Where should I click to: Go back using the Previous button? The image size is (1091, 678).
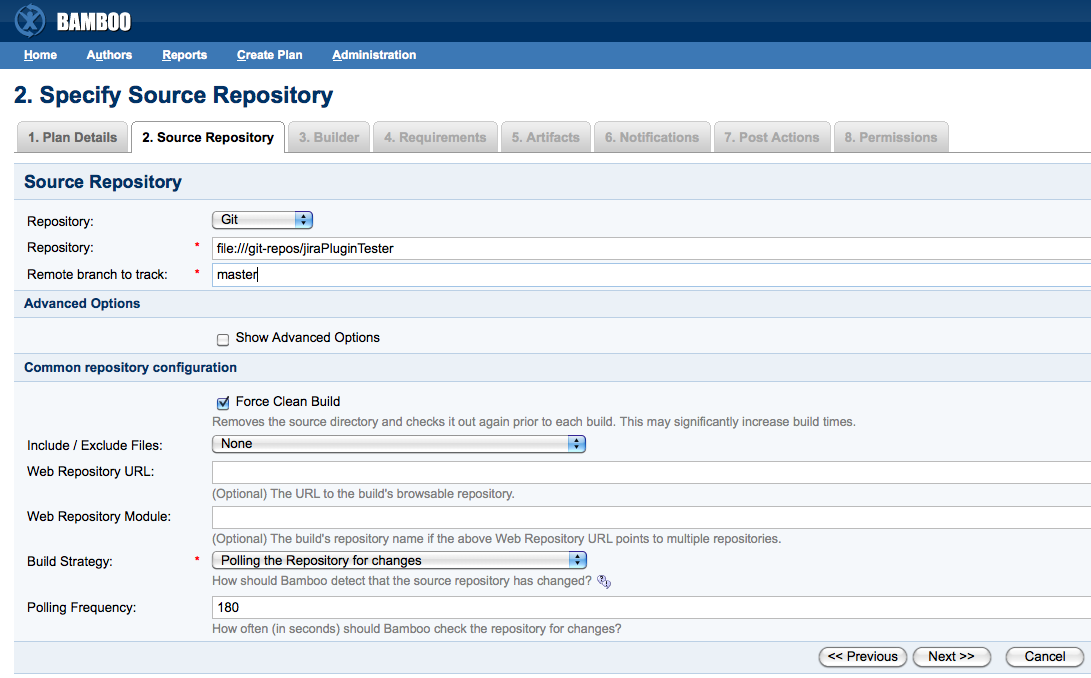coord(862,656)
